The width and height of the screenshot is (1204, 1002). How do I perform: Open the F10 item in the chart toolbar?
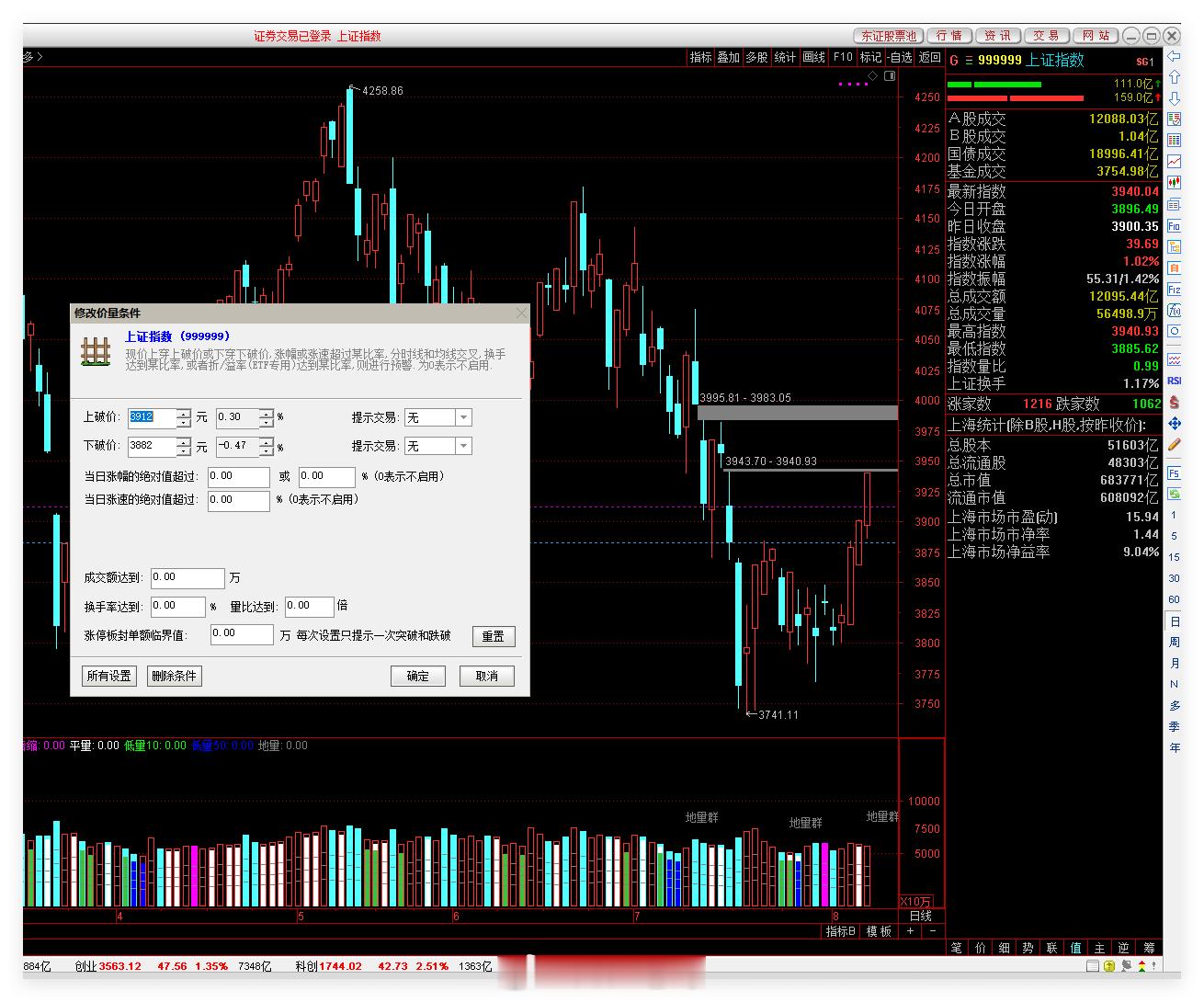(843, 57)
